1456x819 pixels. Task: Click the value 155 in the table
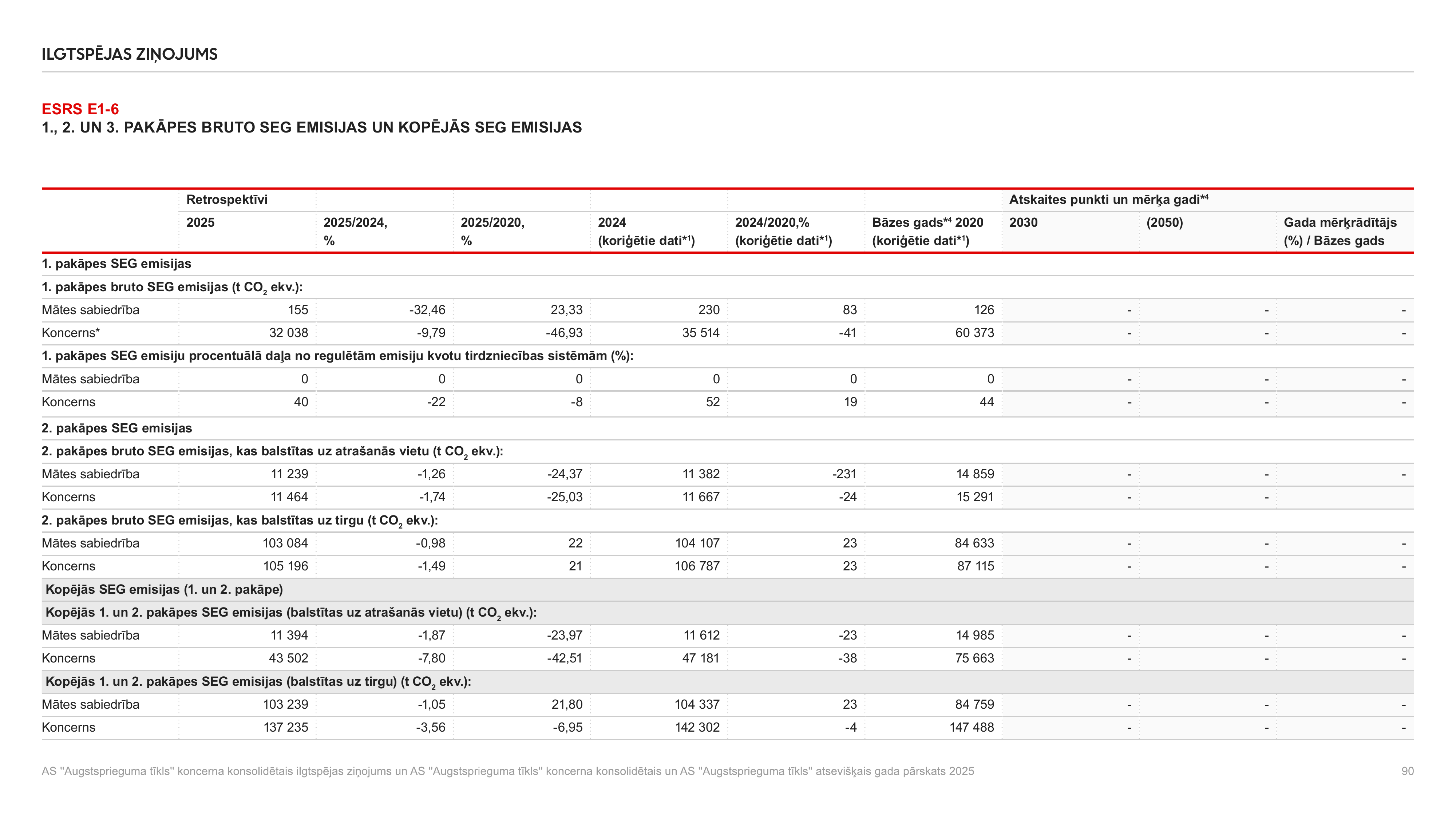coord(298,310)
